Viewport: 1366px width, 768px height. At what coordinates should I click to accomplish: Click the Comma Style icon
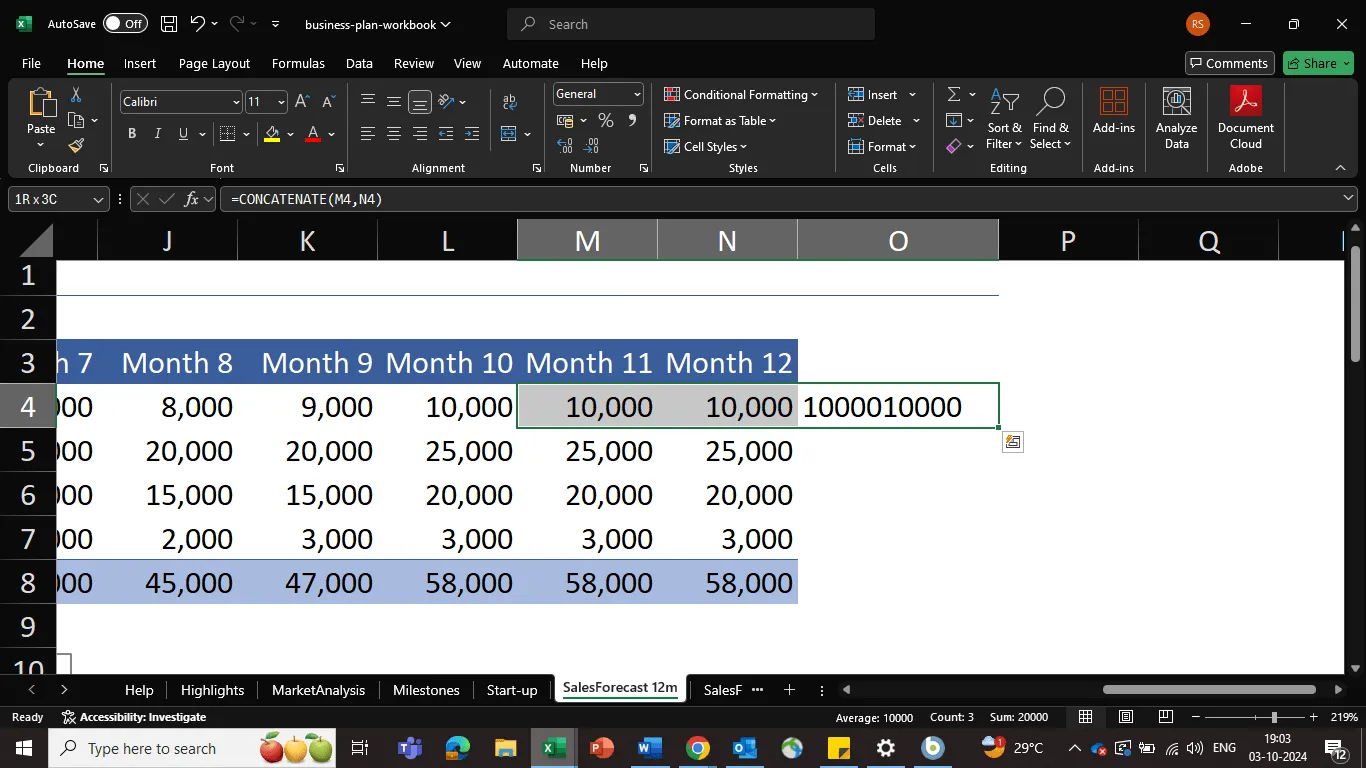pos(632,121)
